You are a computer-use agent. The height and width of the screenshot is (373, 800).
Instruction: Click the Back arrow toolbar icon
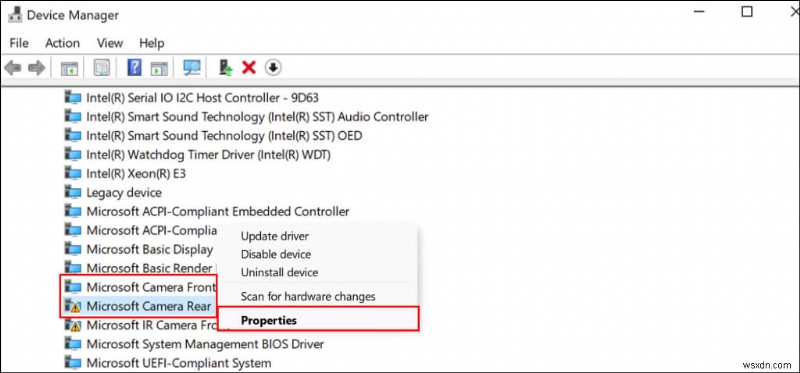pos(13,67)
